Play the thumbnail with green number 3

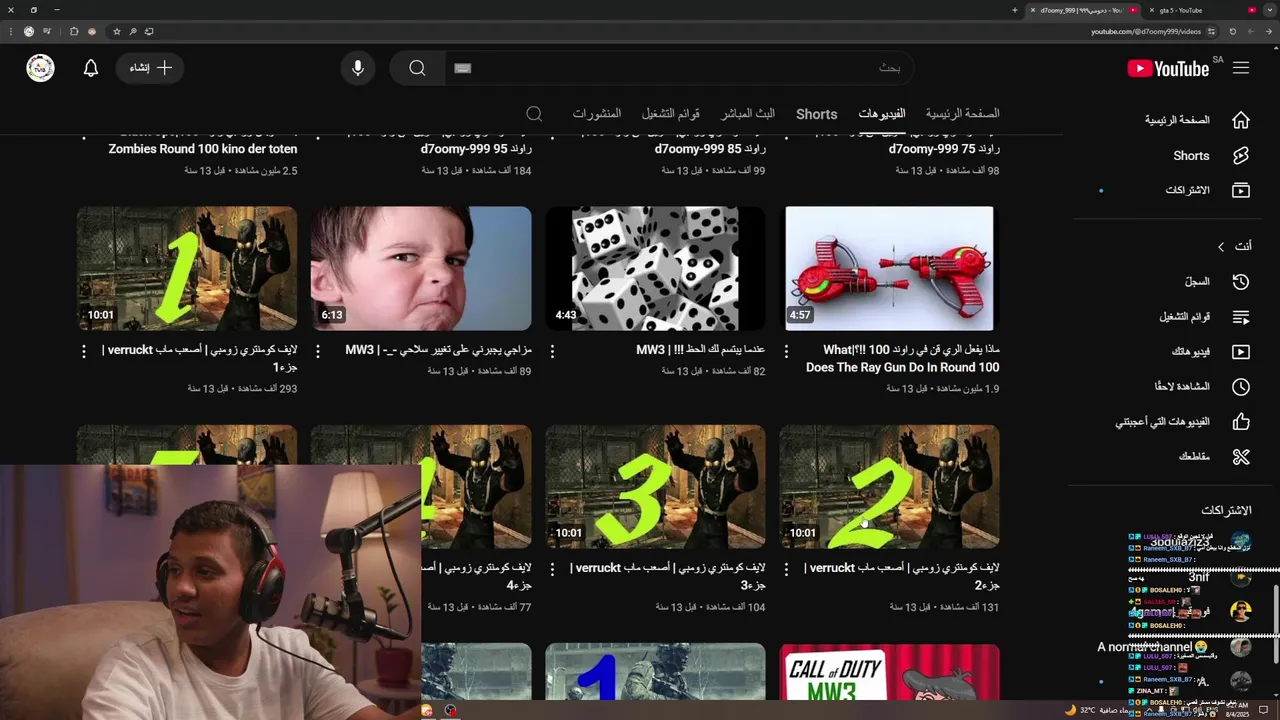coord(655,487)
